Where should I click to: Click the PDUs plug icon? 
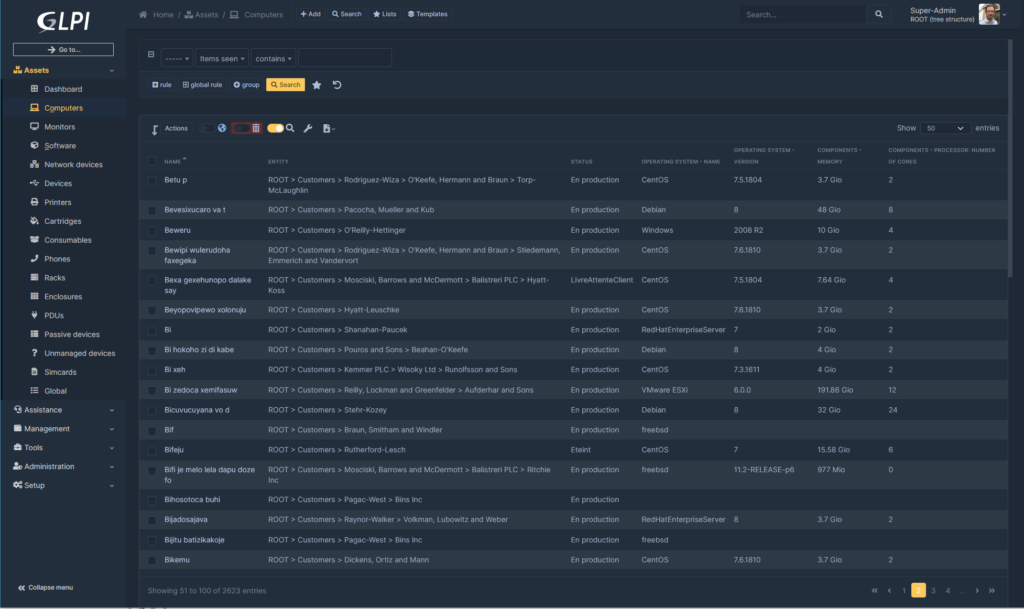35,315
